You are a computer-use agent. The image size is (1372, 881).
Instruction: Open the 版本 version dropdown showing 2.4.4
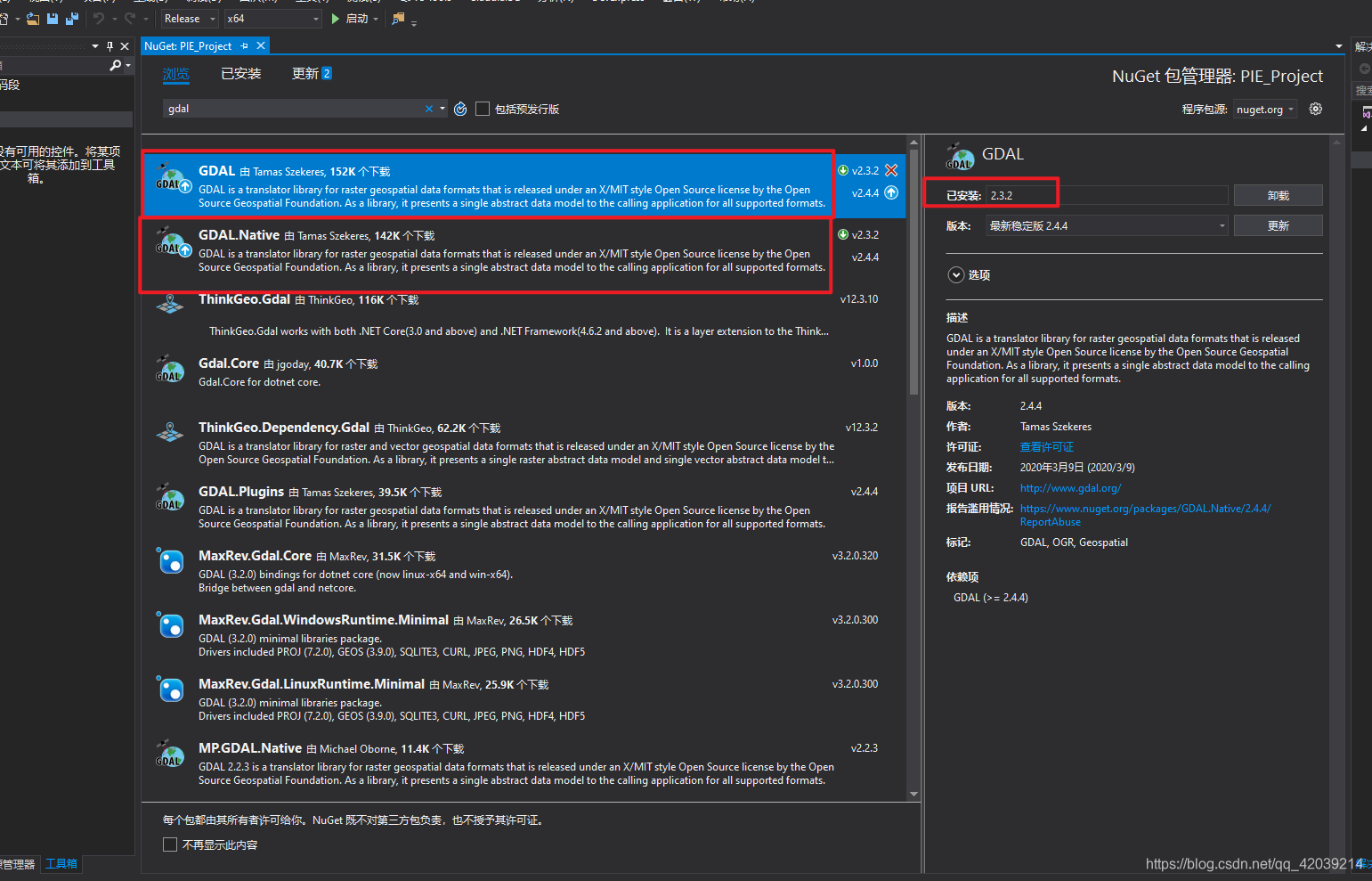[x=1107, y=226]
